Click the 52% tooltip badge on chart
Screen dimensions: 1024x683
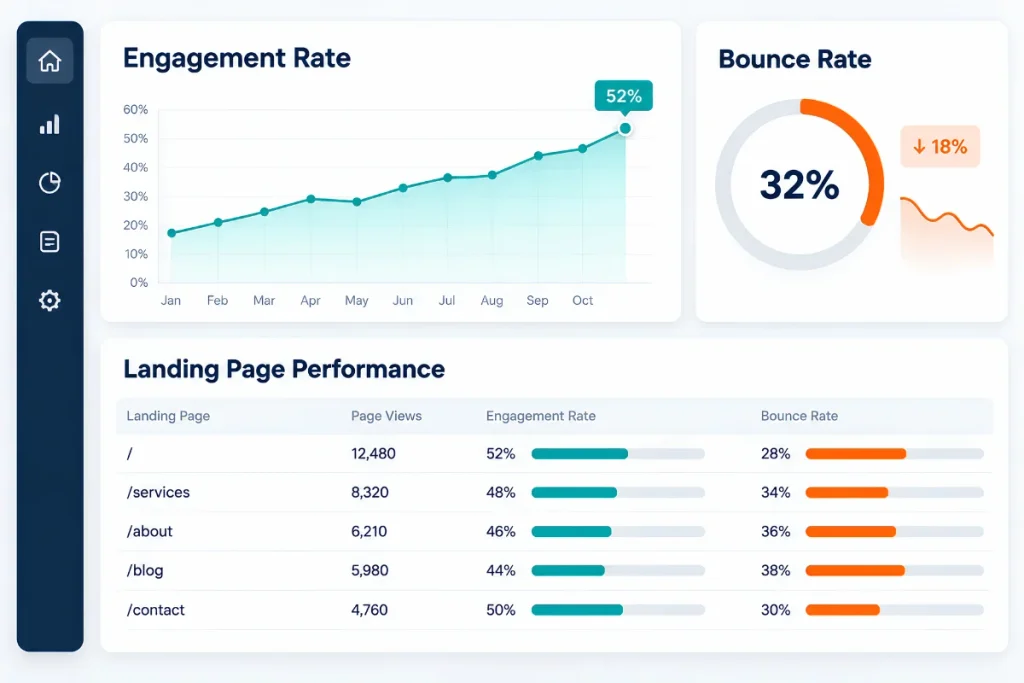(x=624, y=96)
